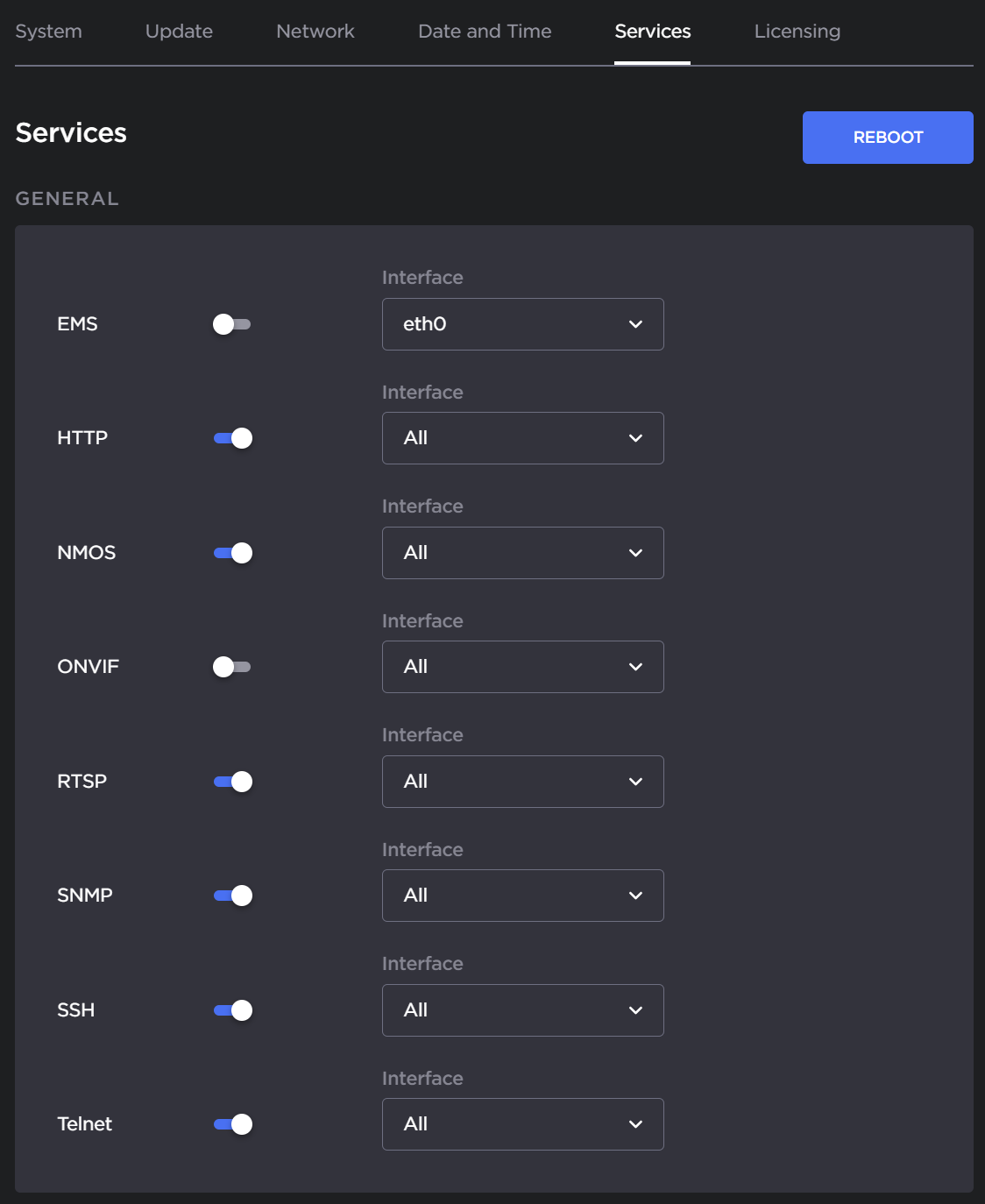Turn off SNMP service
The image size is (985, 1204).
pos(232,896)
